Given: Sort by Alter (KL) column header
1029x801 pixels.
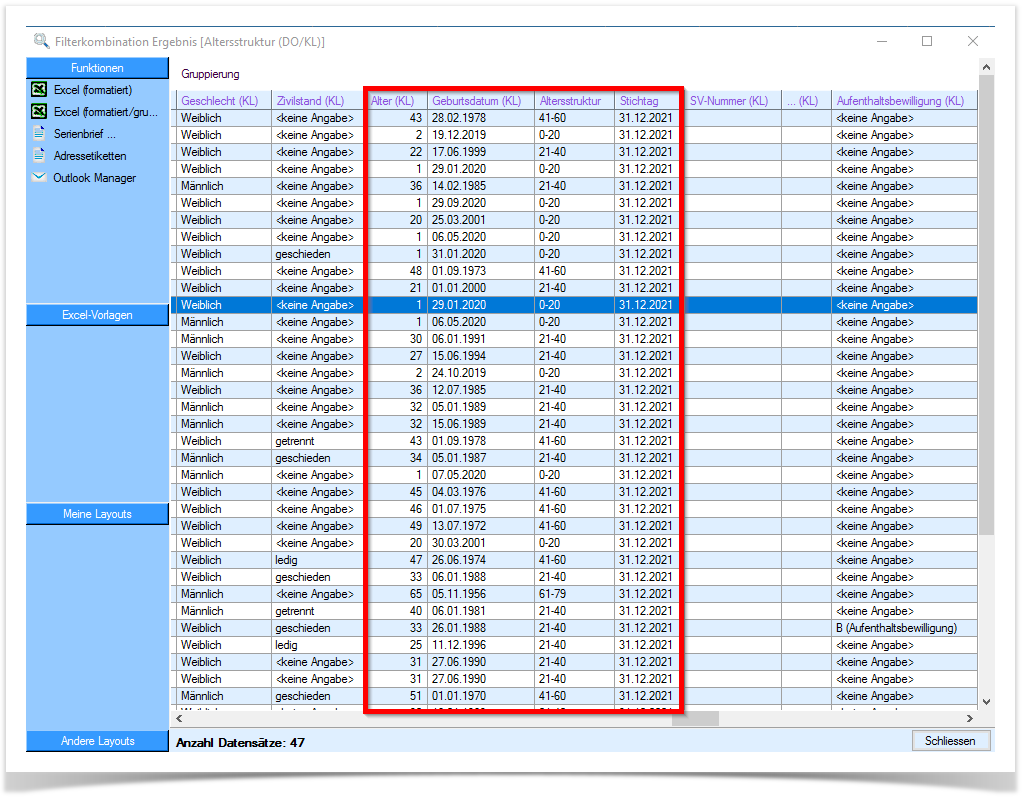Looking at the screenshot, I should pyautogui.click(x=398, y=100).
